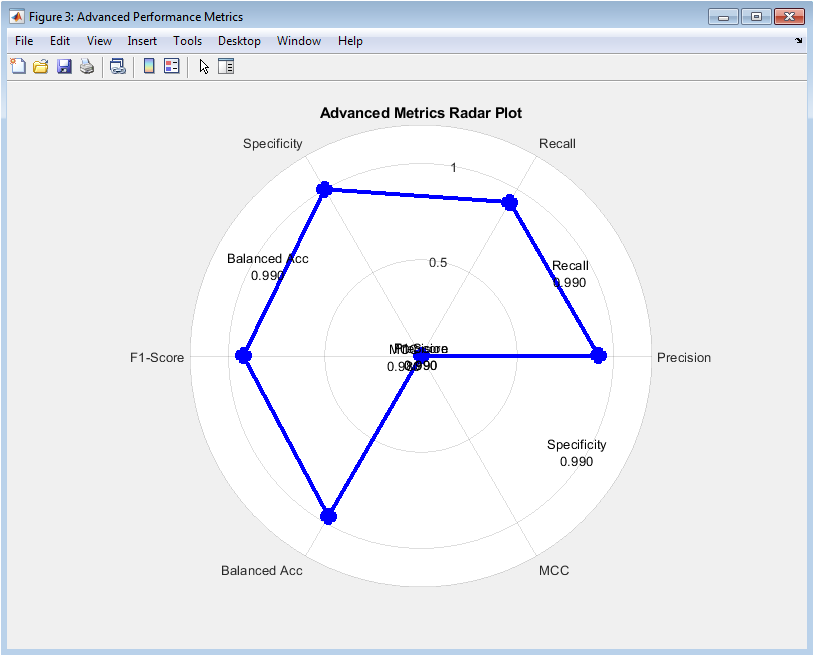Image resolution: width=814 pixels, height=656 pixels.
Task: Insert a legend using the toolbar icon
Action: tap(171, 67)
